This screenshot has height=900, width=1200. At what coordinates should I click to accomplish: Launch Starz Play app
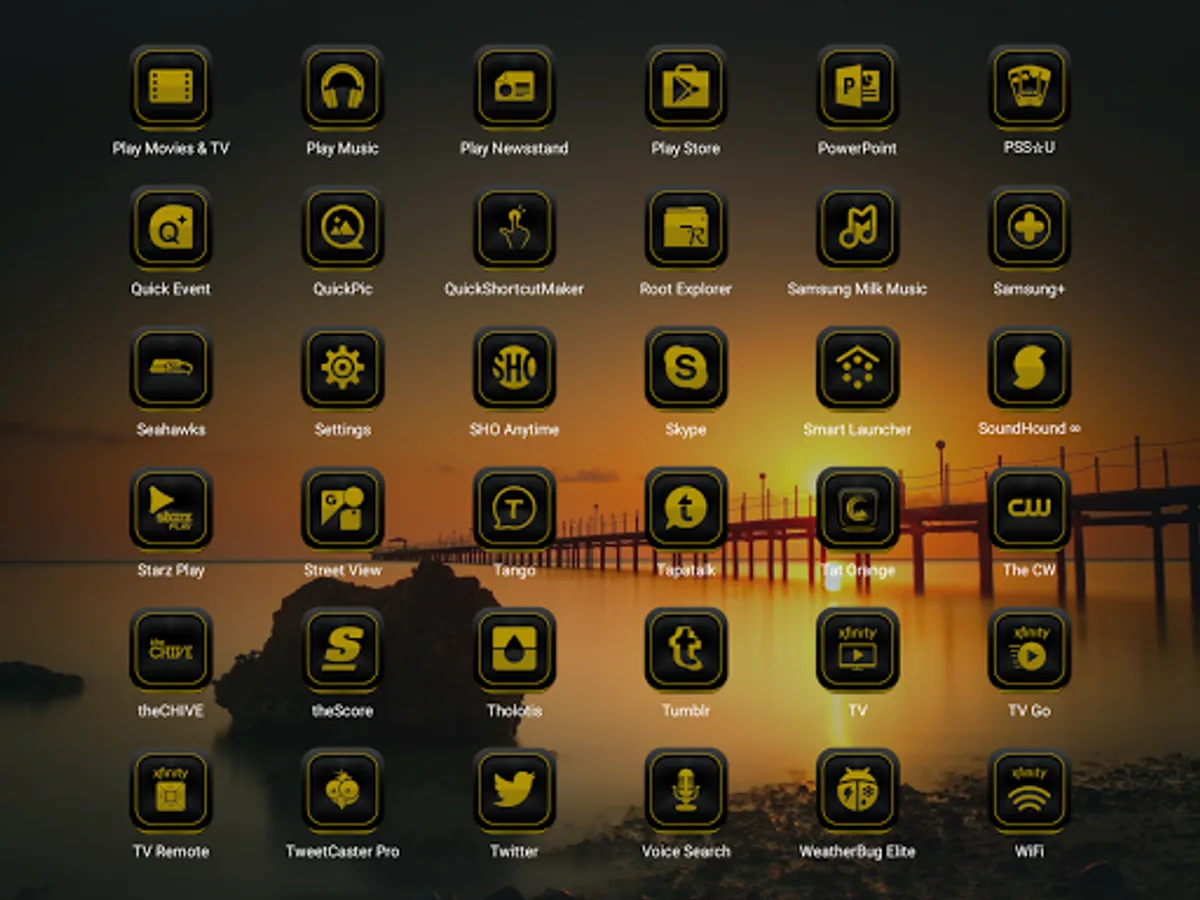click(171, 510)
